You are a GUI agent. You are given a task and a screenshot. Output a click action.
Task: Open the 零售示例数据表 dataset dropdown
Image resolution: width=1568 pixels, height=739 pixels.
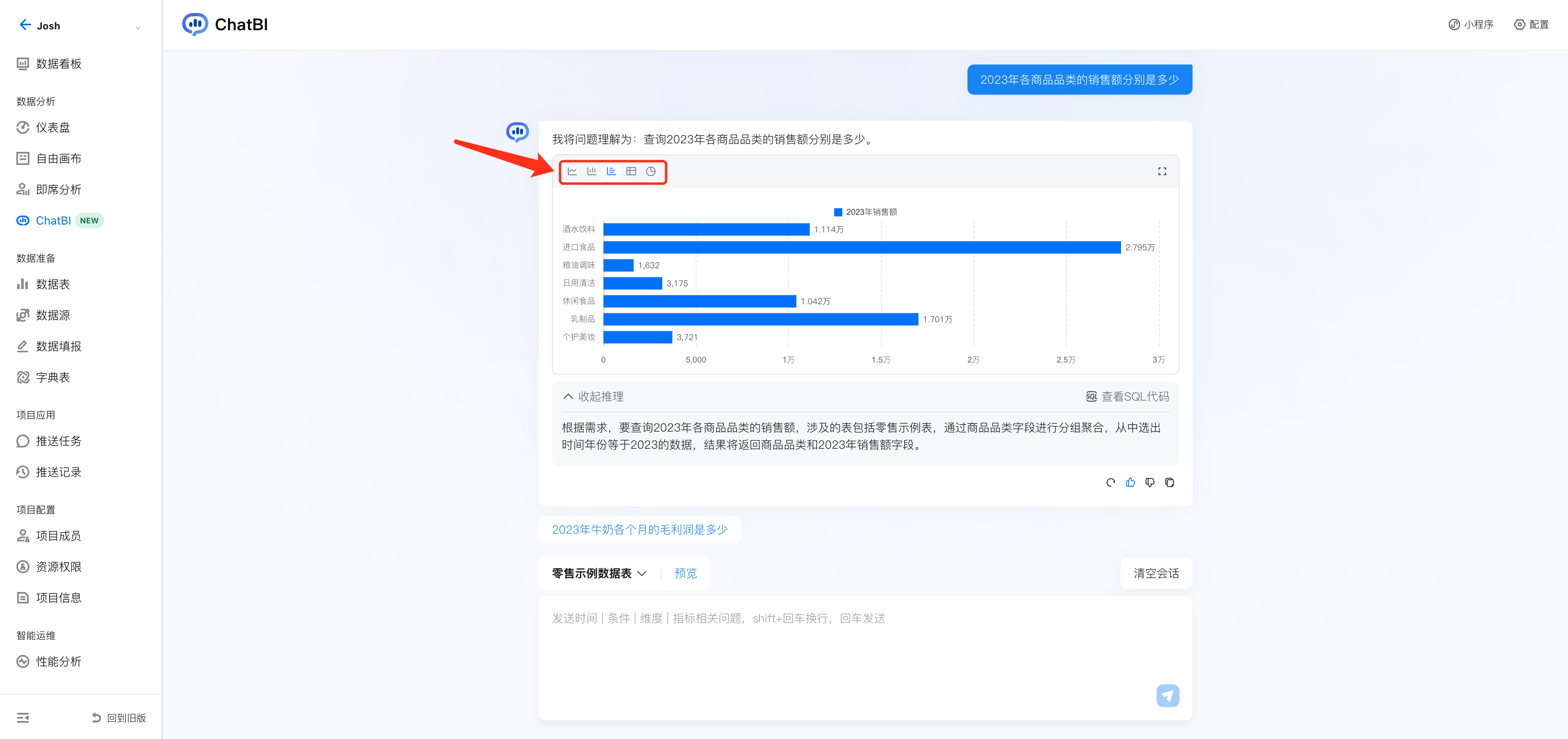599,573
